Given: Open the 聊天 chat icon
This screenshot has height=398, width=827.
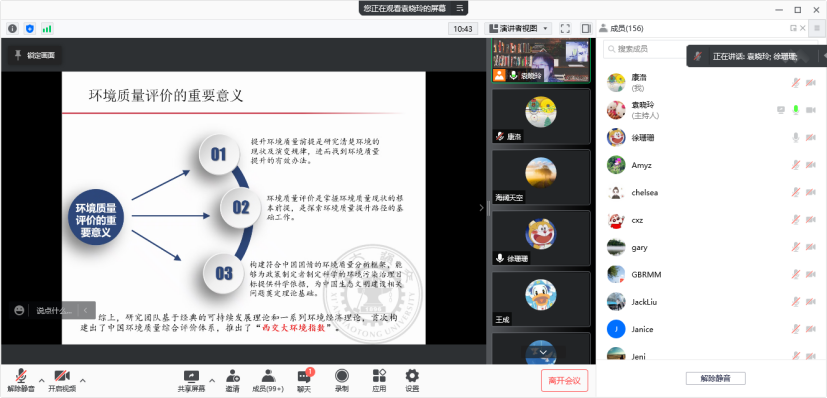Looking at the screenshot, I should (304, 381).
